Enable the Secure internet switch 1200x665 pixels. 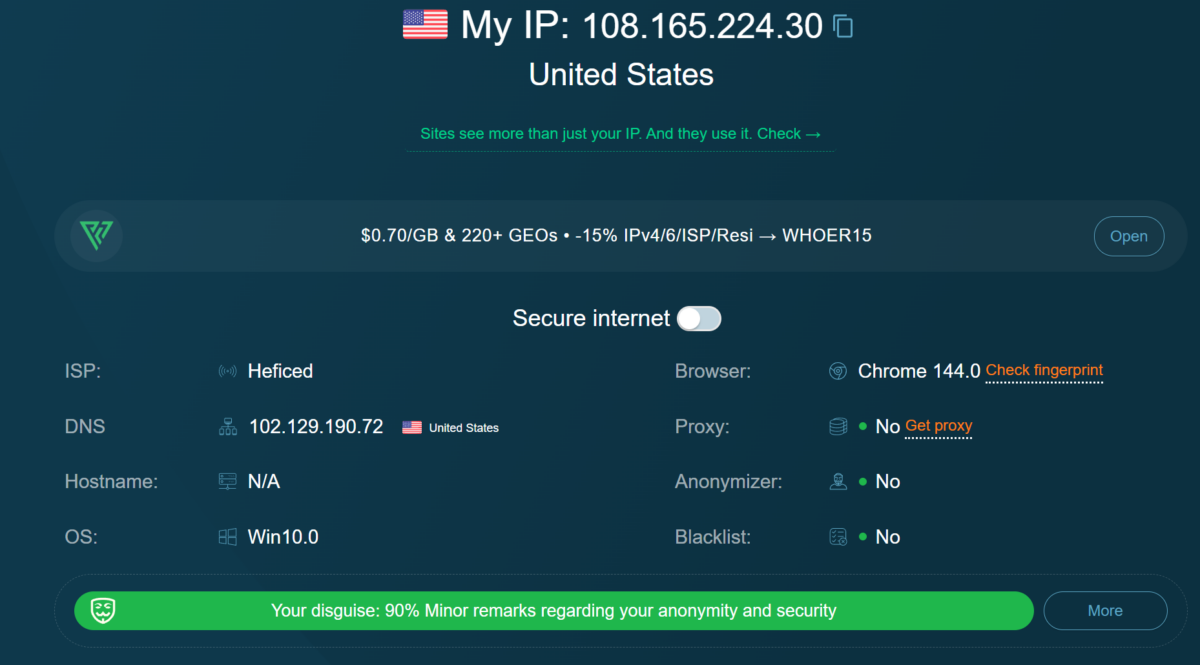click(x=699, y=318)
